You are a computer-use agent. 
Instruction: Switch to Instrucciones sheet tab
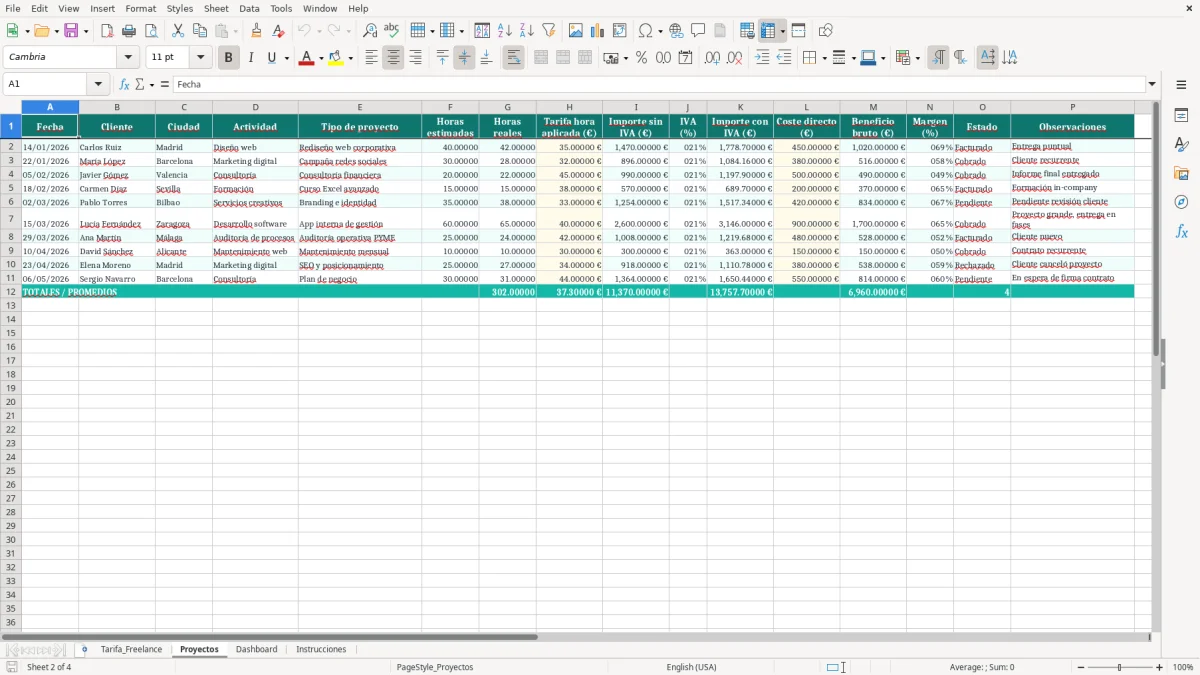click(321, 650)
